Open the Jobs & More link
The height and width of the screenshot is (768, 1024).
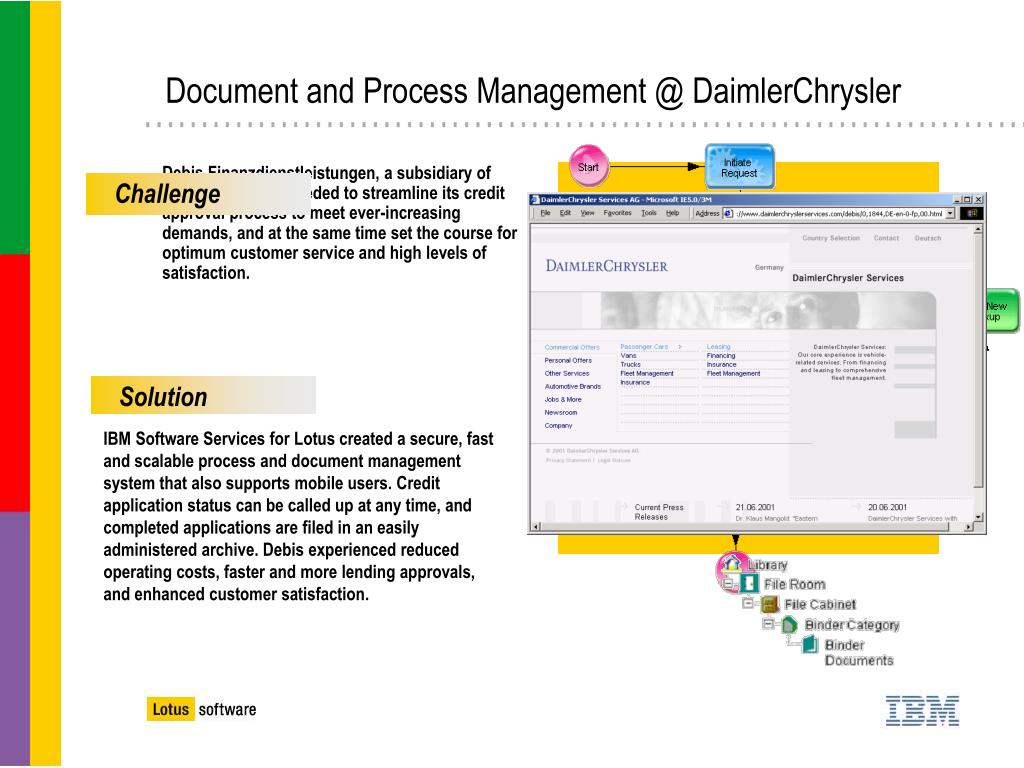[563, 400]
